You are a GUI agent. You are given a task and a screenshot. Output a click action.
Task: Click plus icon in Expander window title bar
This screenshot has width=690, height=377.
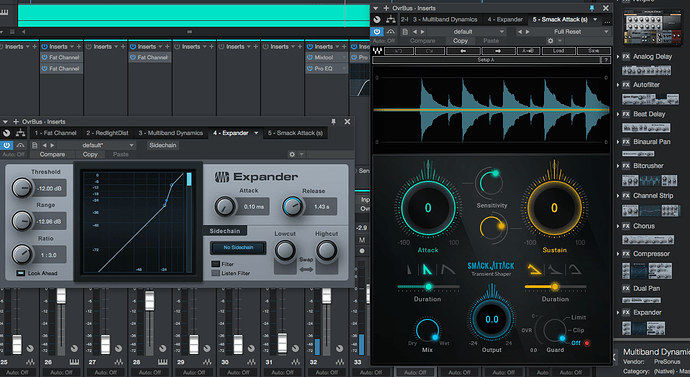pyautogui.click(x=16, y=122)
